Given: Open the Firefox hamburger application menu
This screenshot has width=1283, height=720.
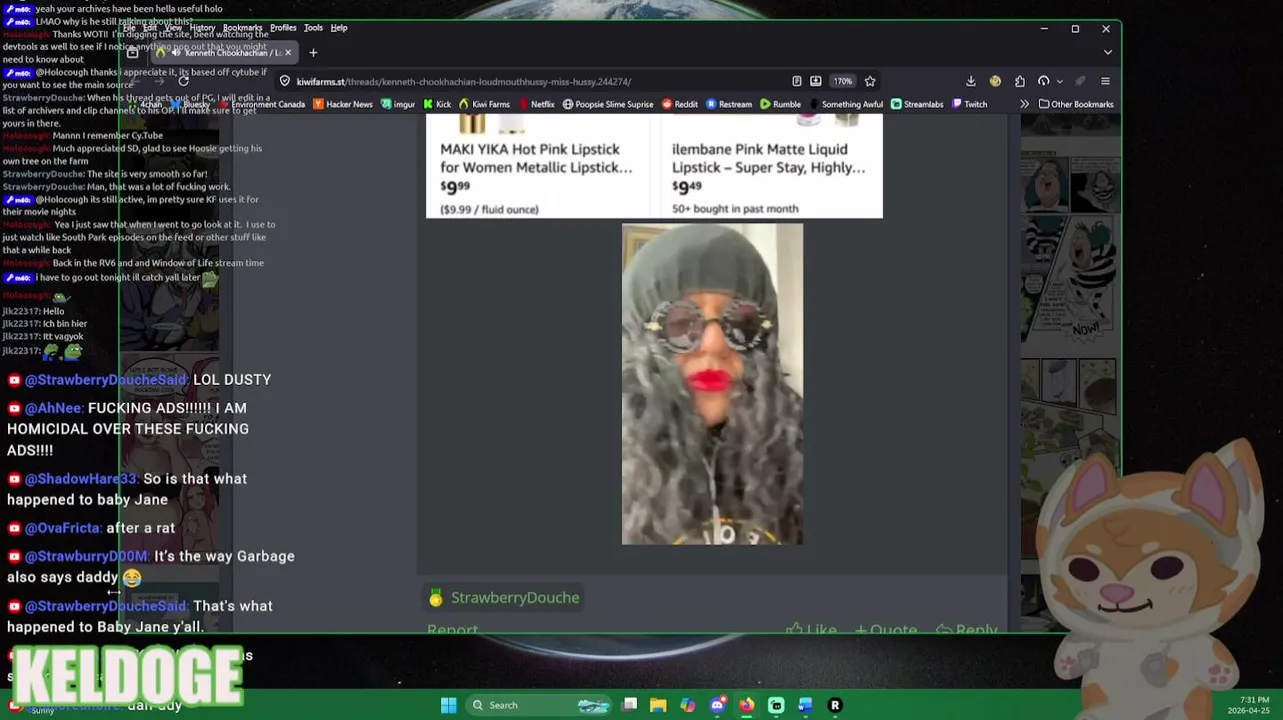Looking at the screenshot, I should (x=1105, y=81).
